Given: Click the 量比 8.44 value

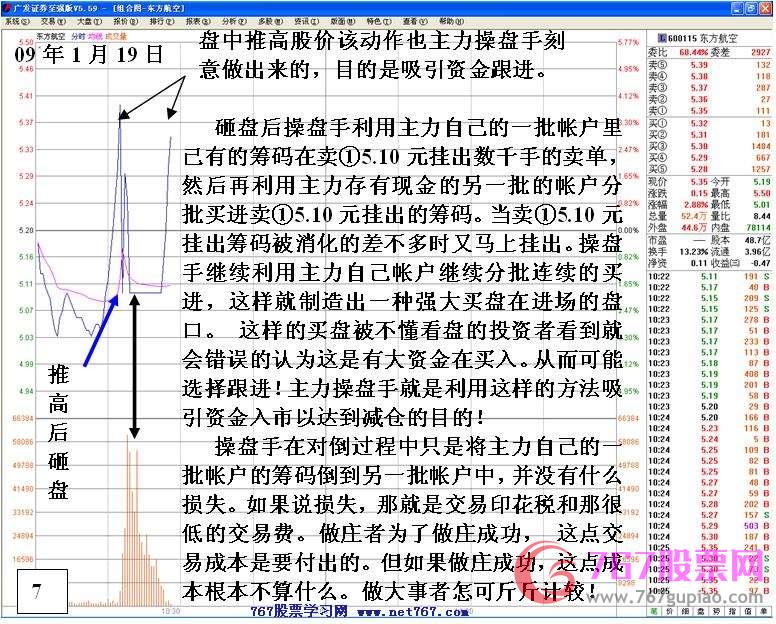Looking at the screenshot, I should tap(762, 216).
